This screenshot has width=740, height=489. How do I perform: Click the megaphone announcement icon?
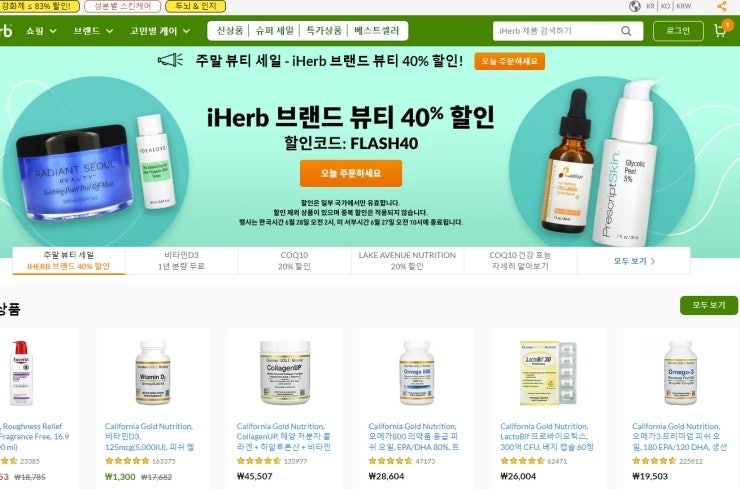click(170, 60)
